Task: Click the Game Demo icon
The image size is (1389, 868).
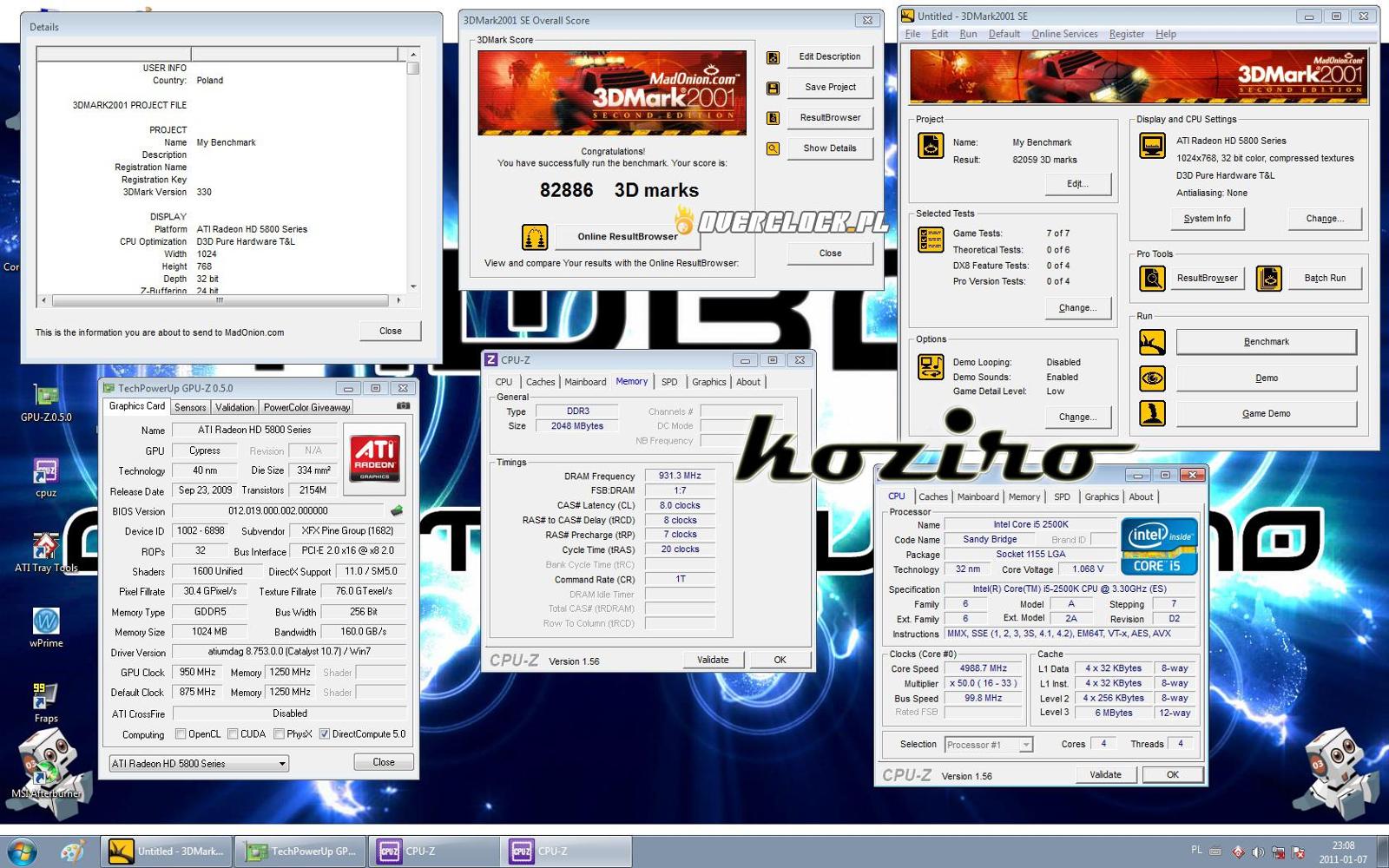Action: pyautogui.click(x=1153, y=414)
